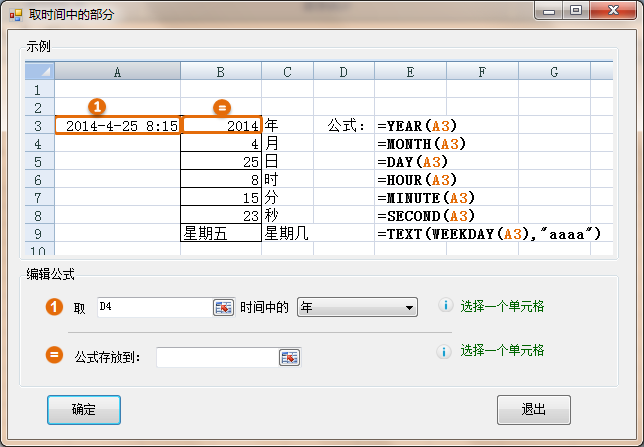Click the orange number 1 badge in edit formula section
644x447 pixels.
click(55, 307)
